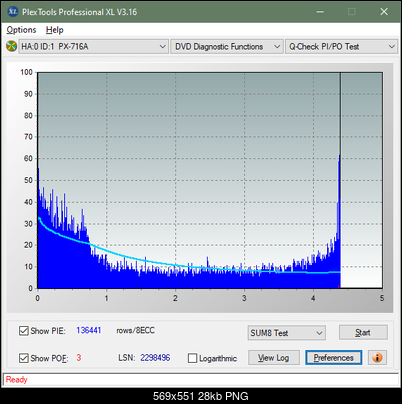Click the rows/8ECC label
This screenshot has height=404, width=402.
(x=135, y=330)
